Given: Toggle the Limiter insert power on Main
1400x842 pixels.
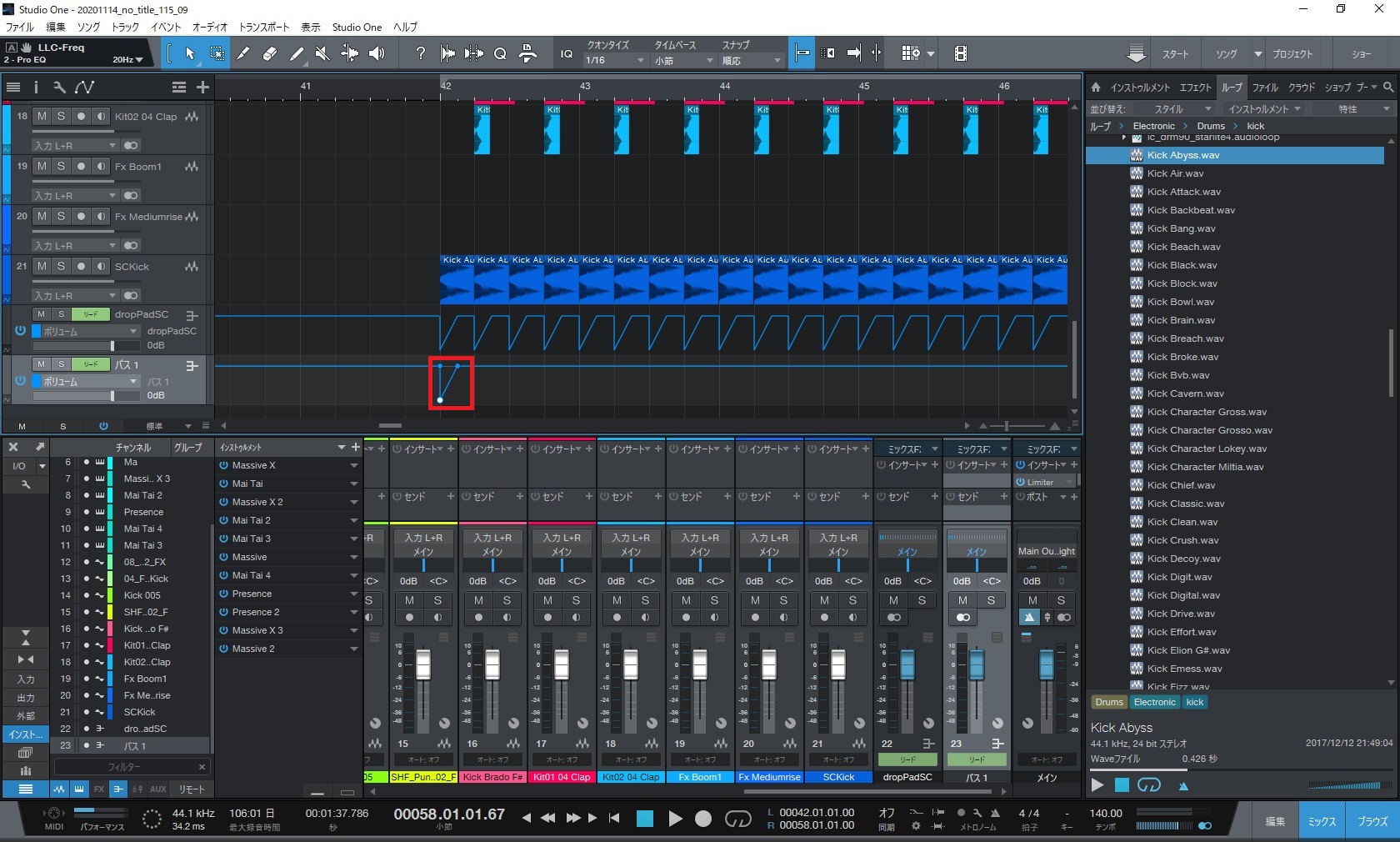Looking at the screenshot, I should (1020, 482).
